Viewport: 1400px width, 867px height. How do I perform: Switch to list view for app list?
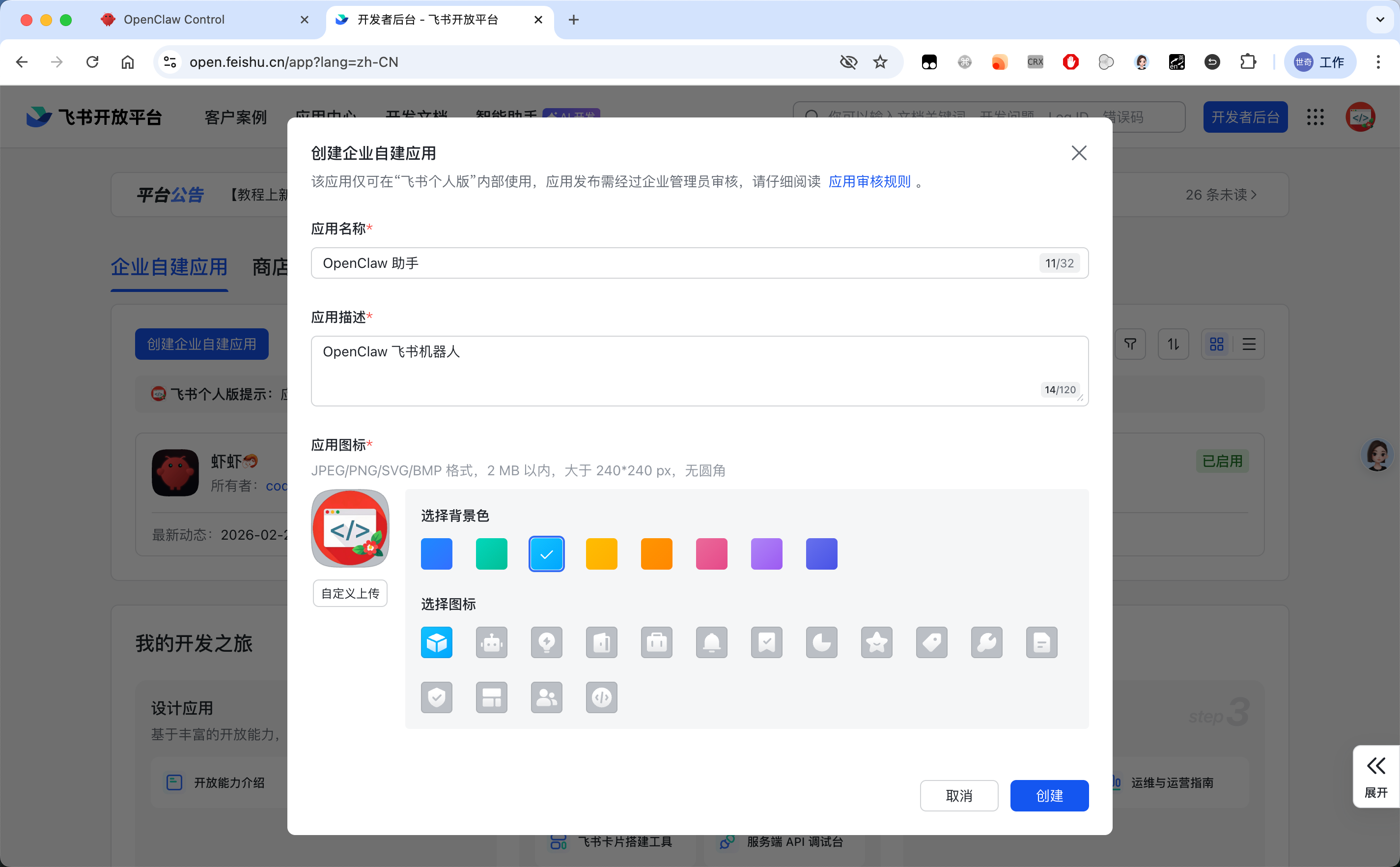click(1249, 344)
